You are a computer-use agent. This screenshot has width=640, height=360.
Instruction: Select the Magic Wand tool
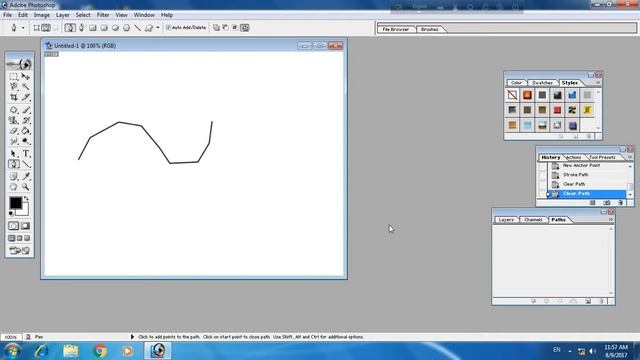[26, 87]
